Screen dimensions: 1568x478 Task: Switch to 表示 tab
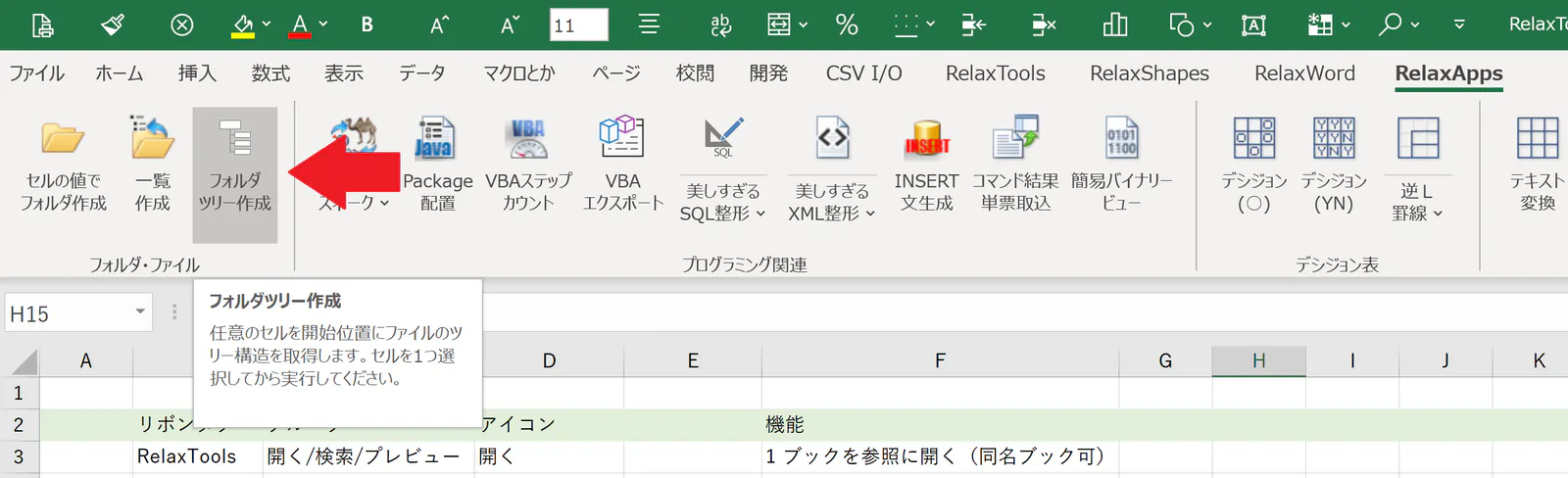pos(344,73)
